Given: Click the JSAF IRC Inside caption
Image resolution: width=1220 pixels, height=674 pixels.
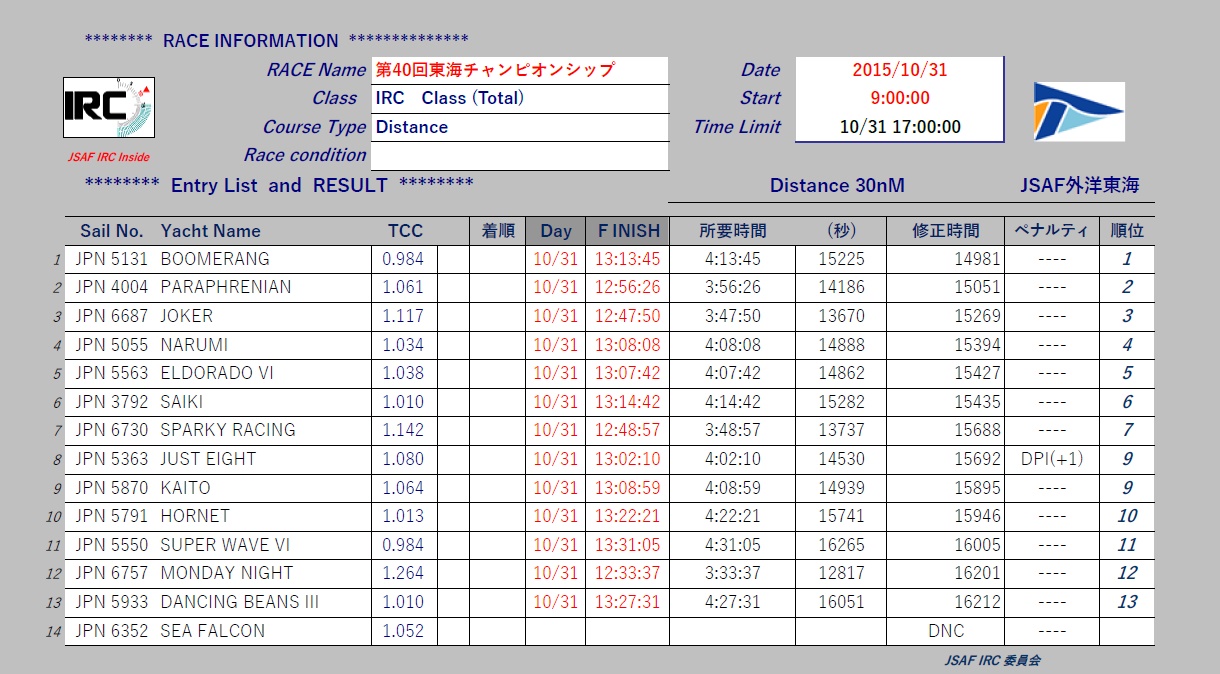Looking at the screenshot, I should [109, 157].
